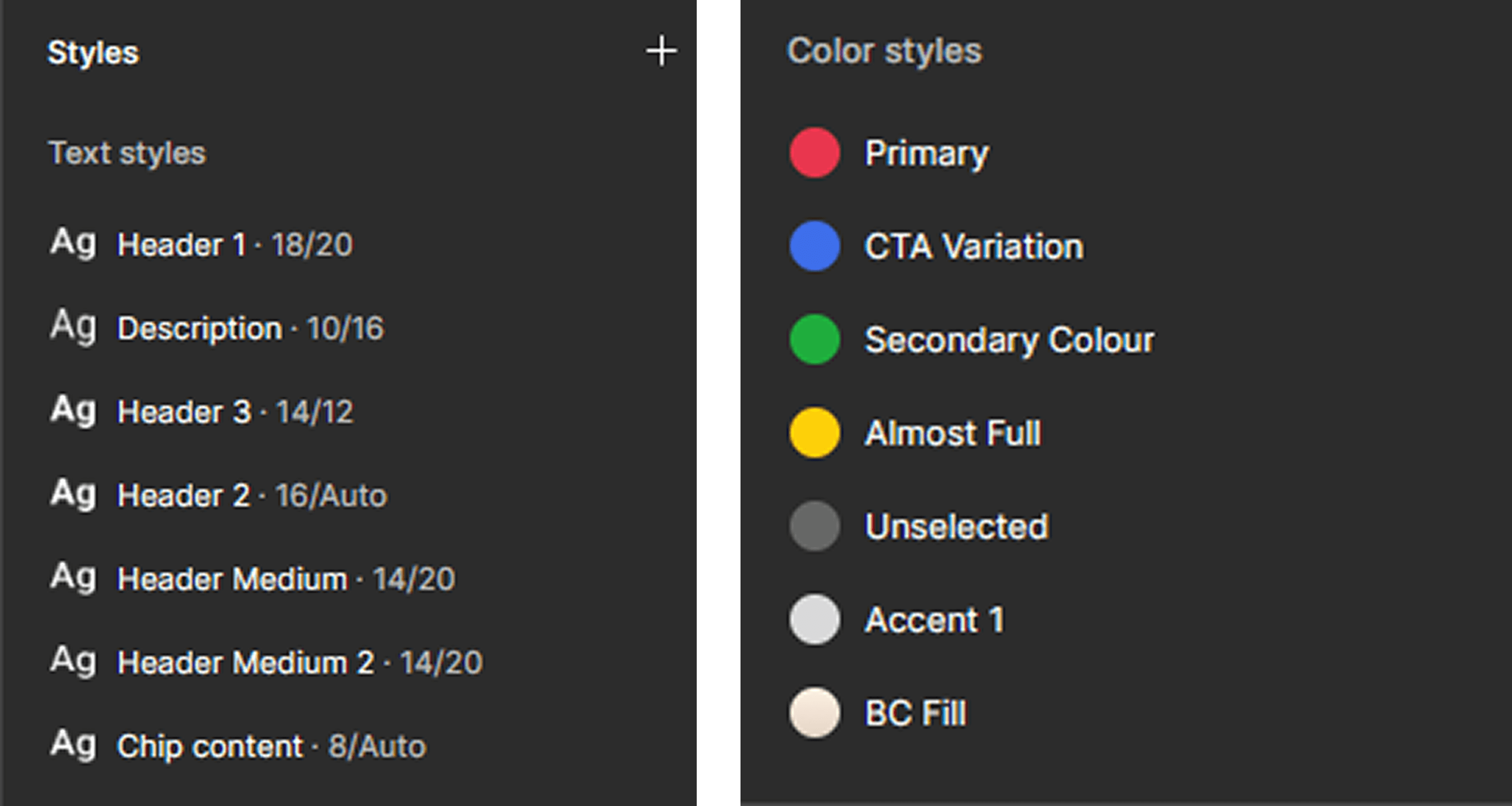Click the Ag icon beside Description
The width and height of the screenshot is (1512, 806).
73,326
